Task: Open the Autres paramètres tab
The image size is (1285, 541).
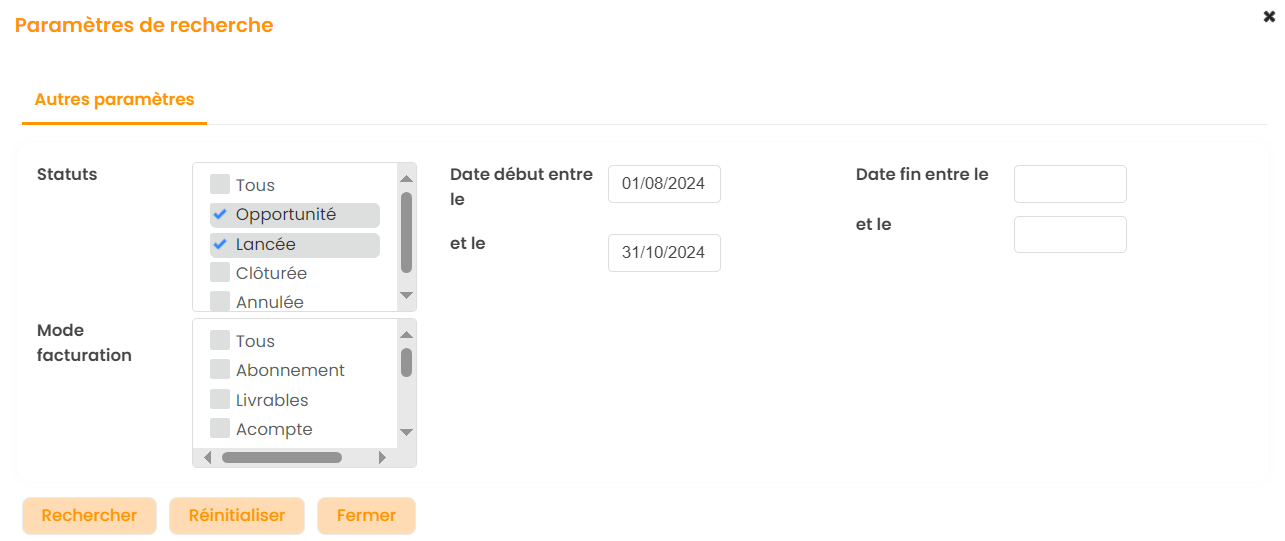Action: point(114,100)
